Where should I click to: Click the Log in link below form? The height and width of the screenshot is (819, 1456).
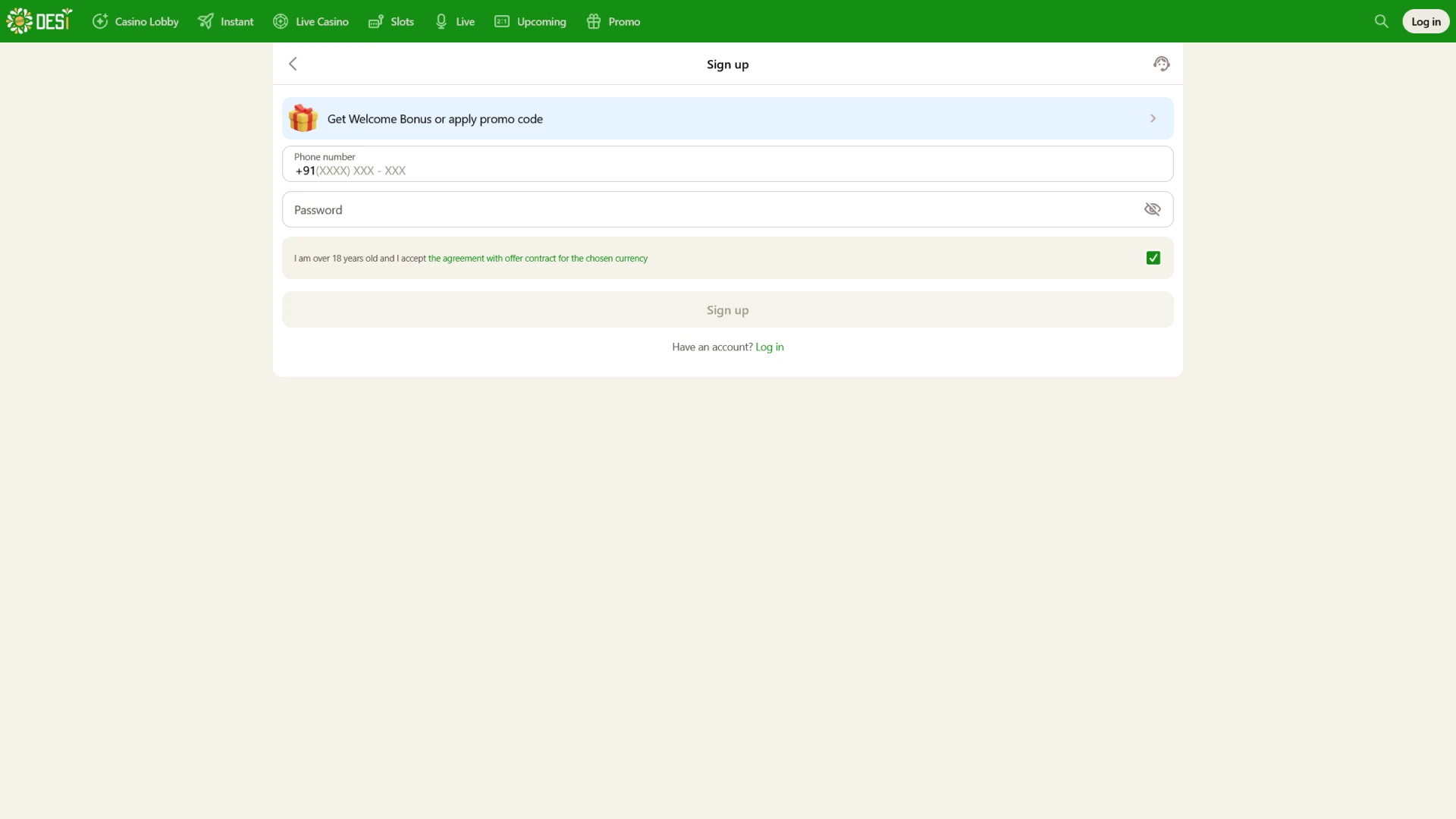click(769, 347)
